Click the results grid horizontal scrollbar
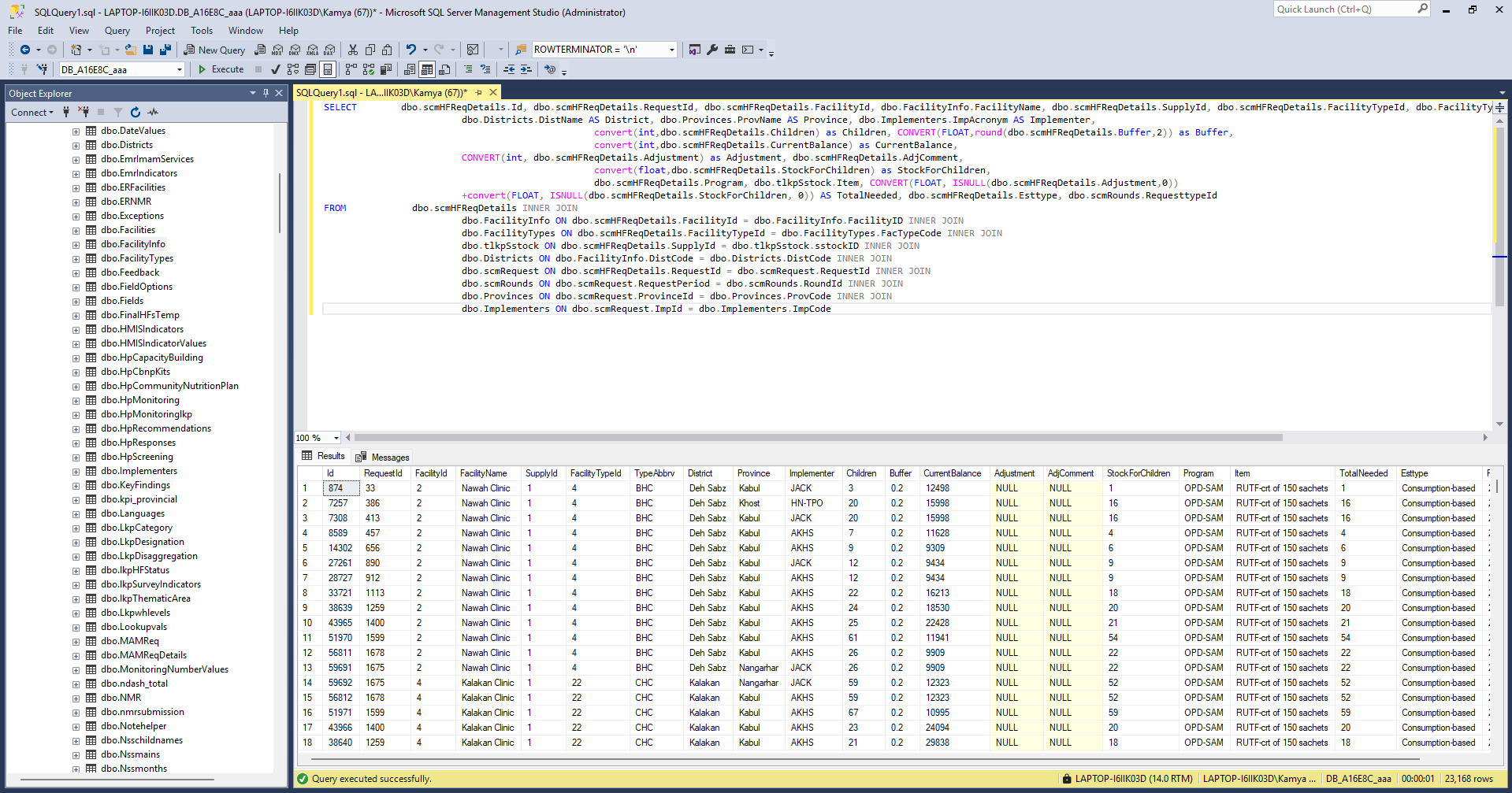Image resolution: width=1512 pixels, height=793 pixels. coord(867,759)
